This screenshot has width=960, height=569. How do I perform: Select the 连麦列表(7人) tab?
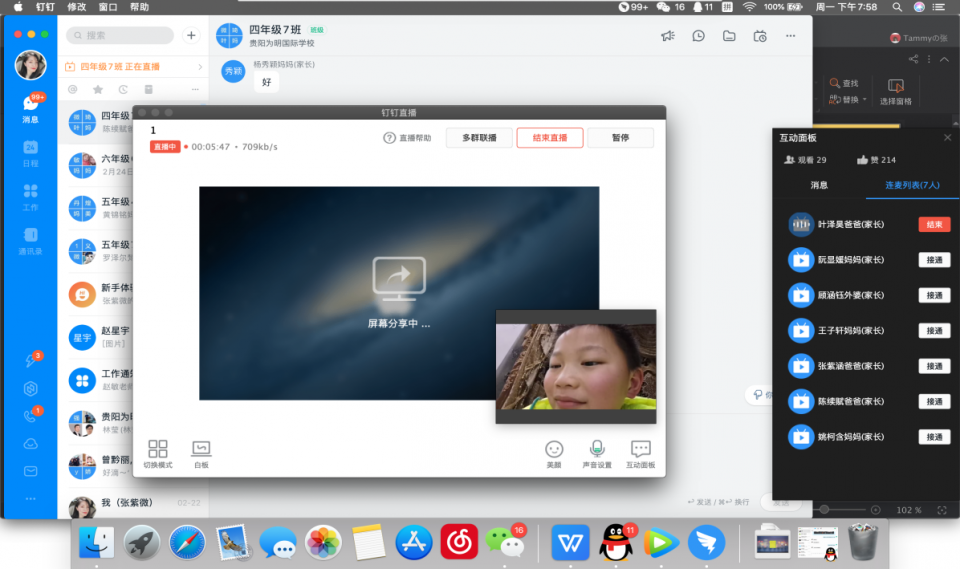(911, 185)
